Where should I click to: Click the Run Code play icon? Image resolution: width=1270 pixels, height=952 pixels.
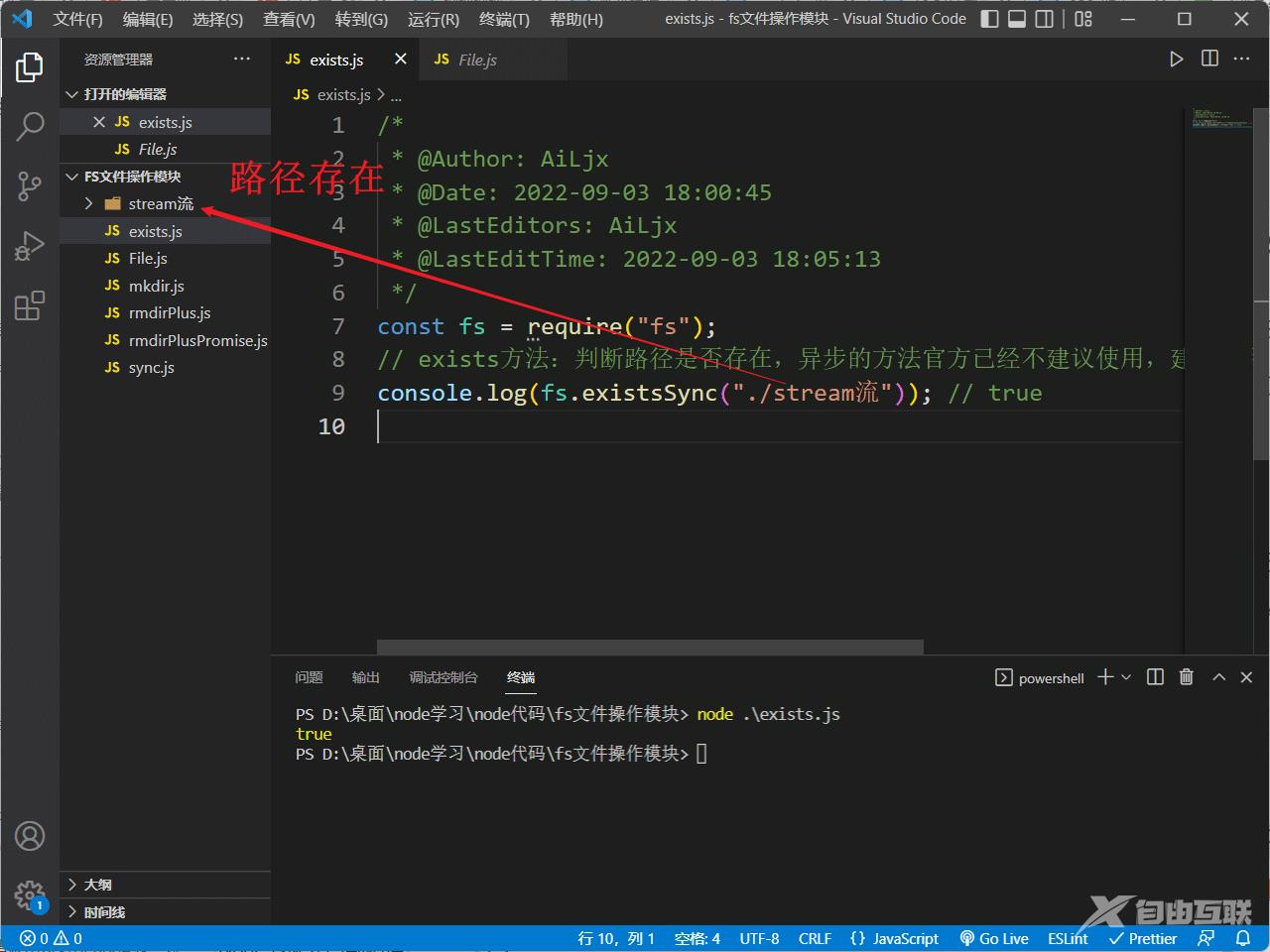pos(1176,59)
